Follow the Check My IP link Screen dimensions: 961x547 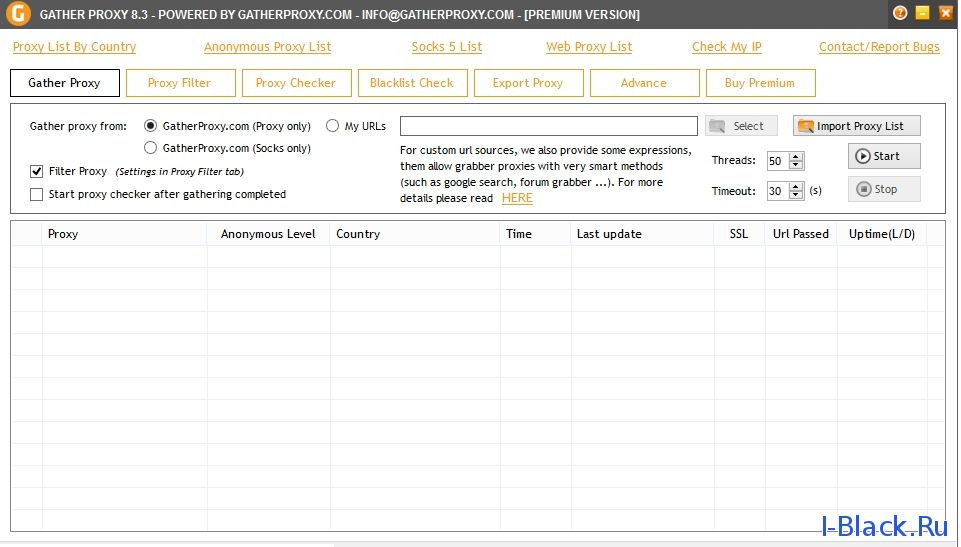pyautogui.click(x=726, y=47)
